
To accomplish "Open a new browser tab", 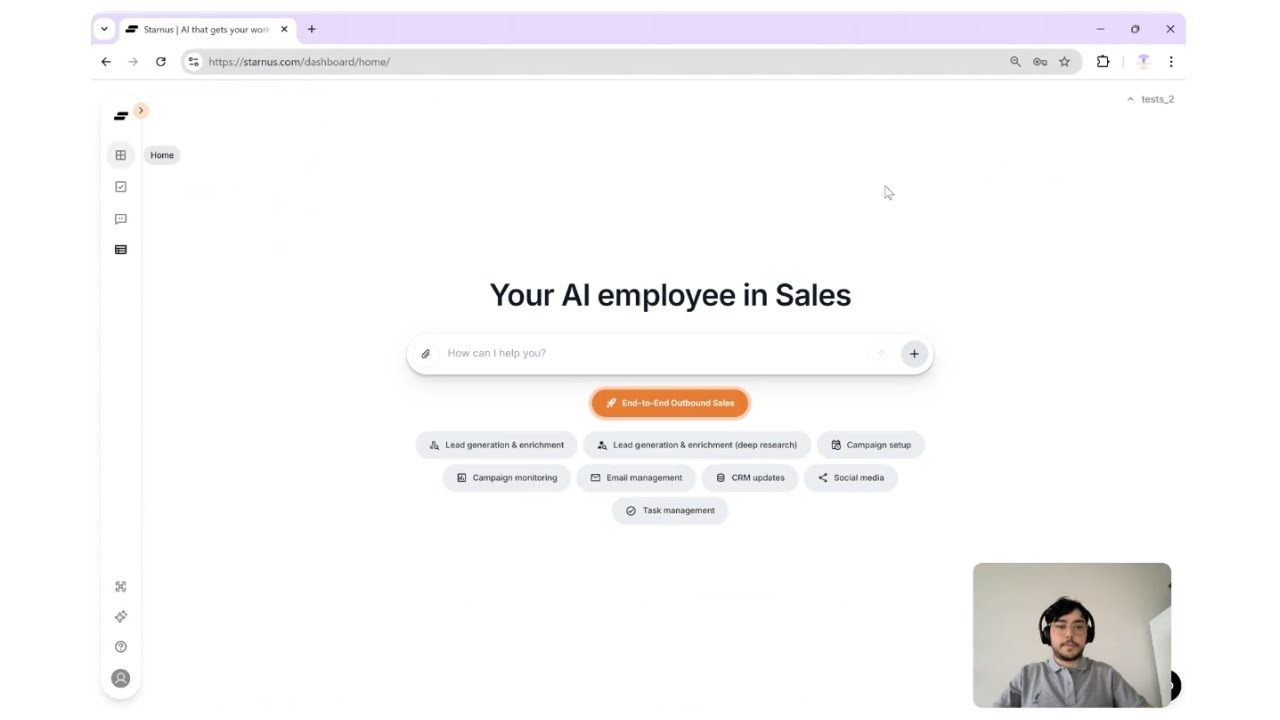I will (312, 30).
